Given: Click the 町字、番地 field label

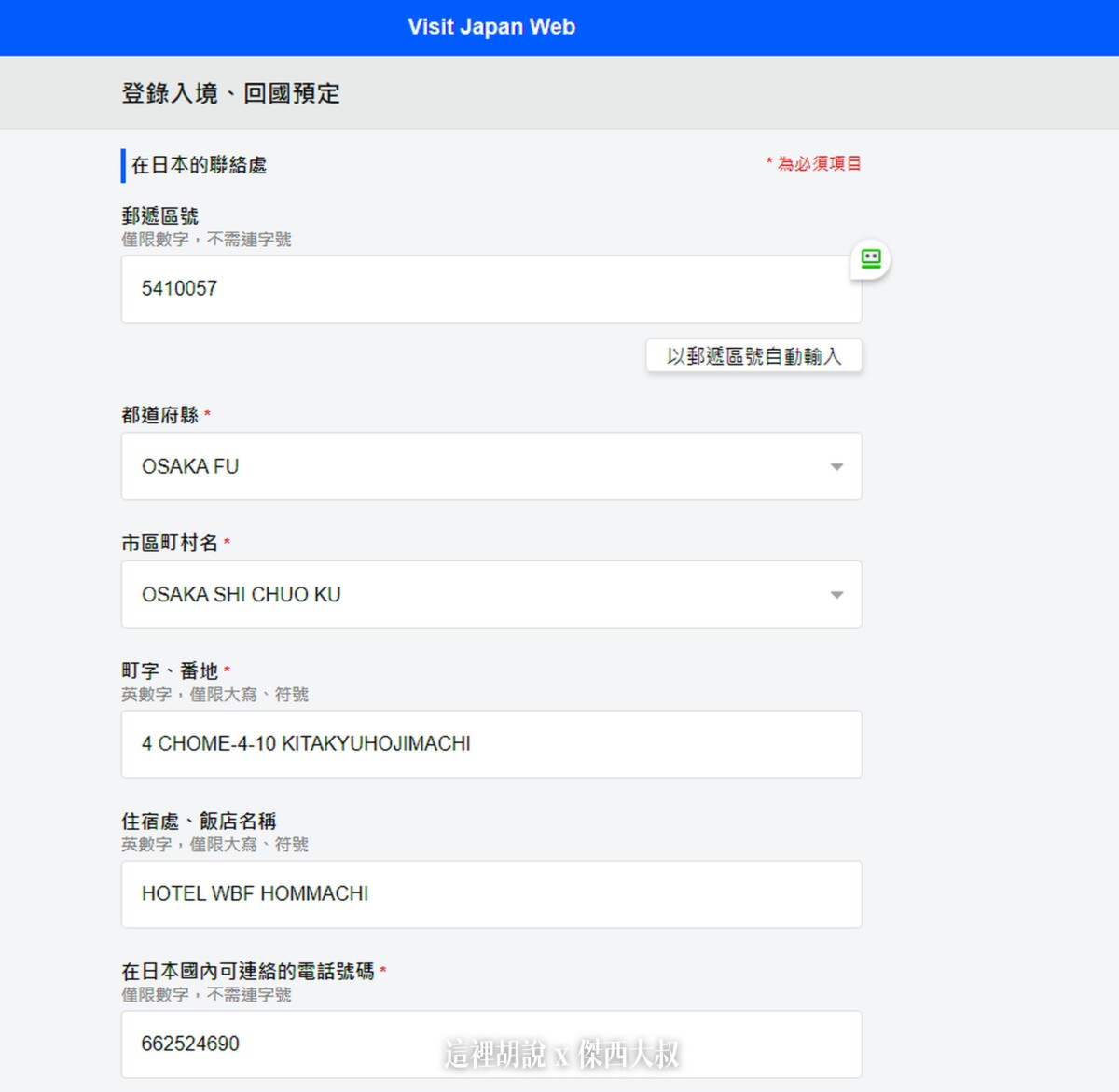Looking at the screenshot, I should (x=170, y=670).
